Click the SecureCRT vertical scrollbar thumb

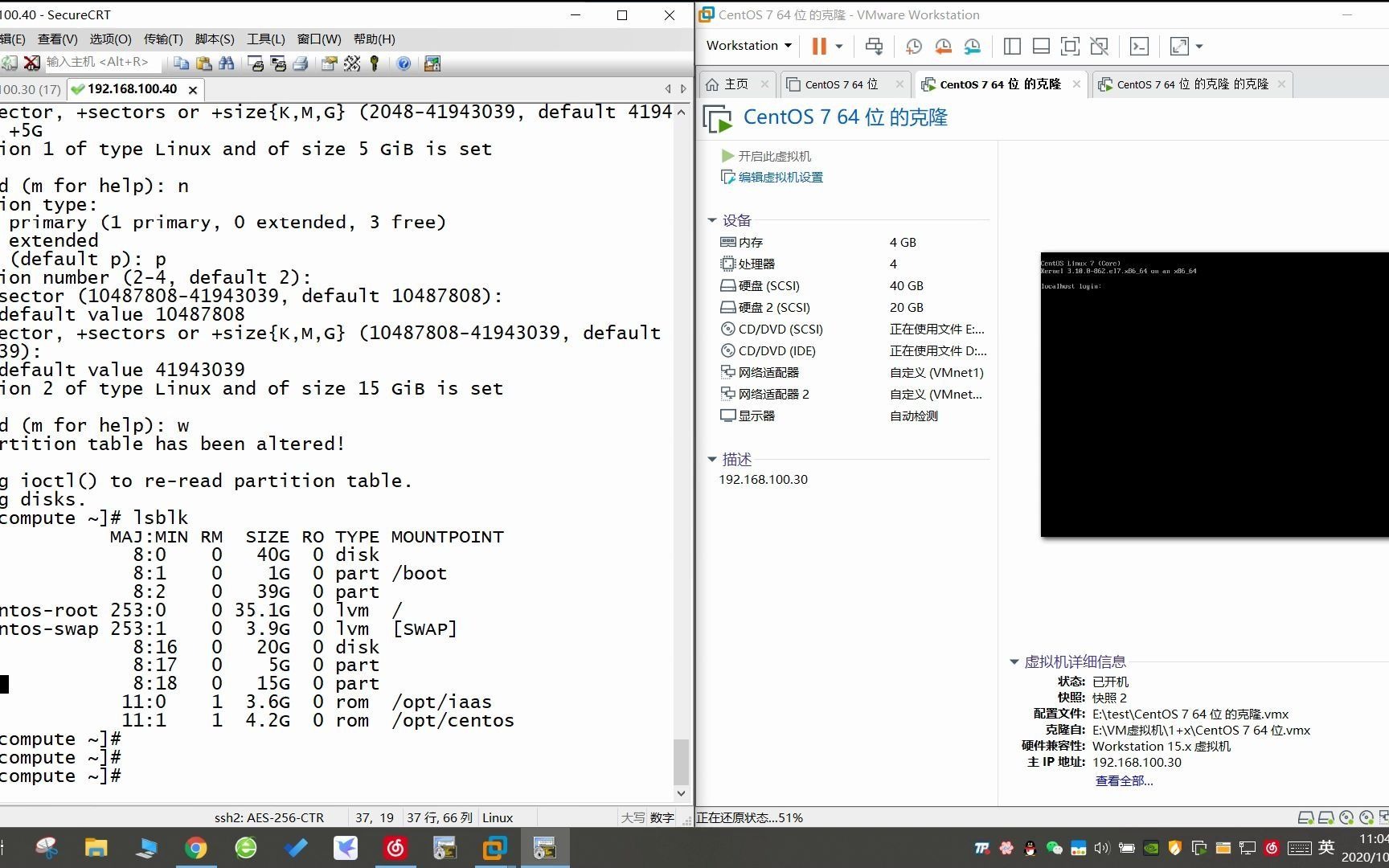(x=681, y=761)
